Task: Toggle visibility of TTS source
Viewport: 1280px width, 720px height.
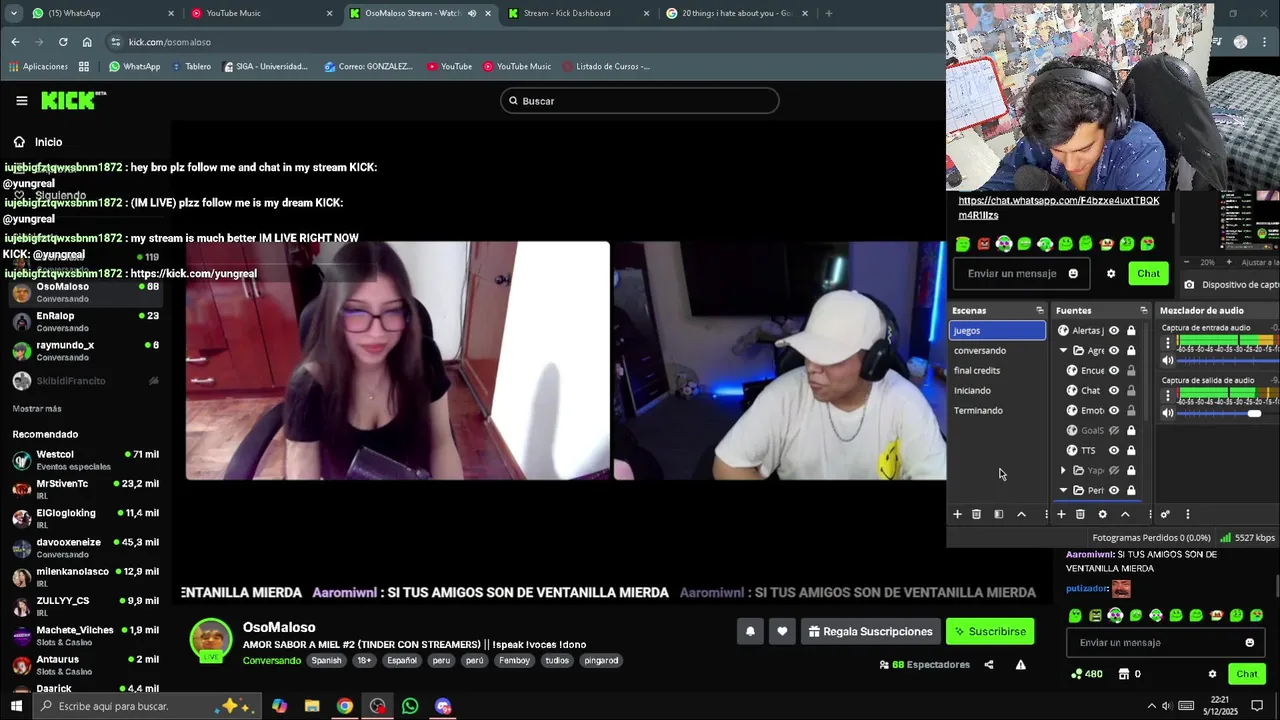Action: (x=1114, y=451)
